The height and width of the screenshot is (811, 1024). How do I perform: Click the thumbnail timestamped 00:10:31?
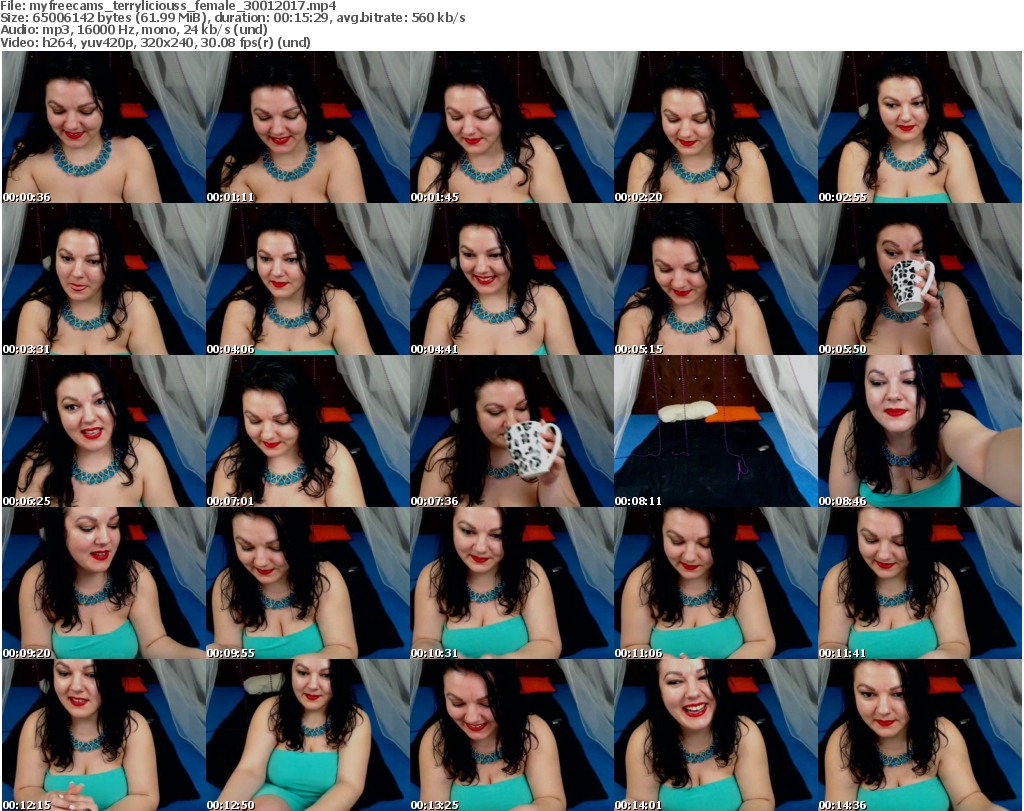click(x=511, y=583)
